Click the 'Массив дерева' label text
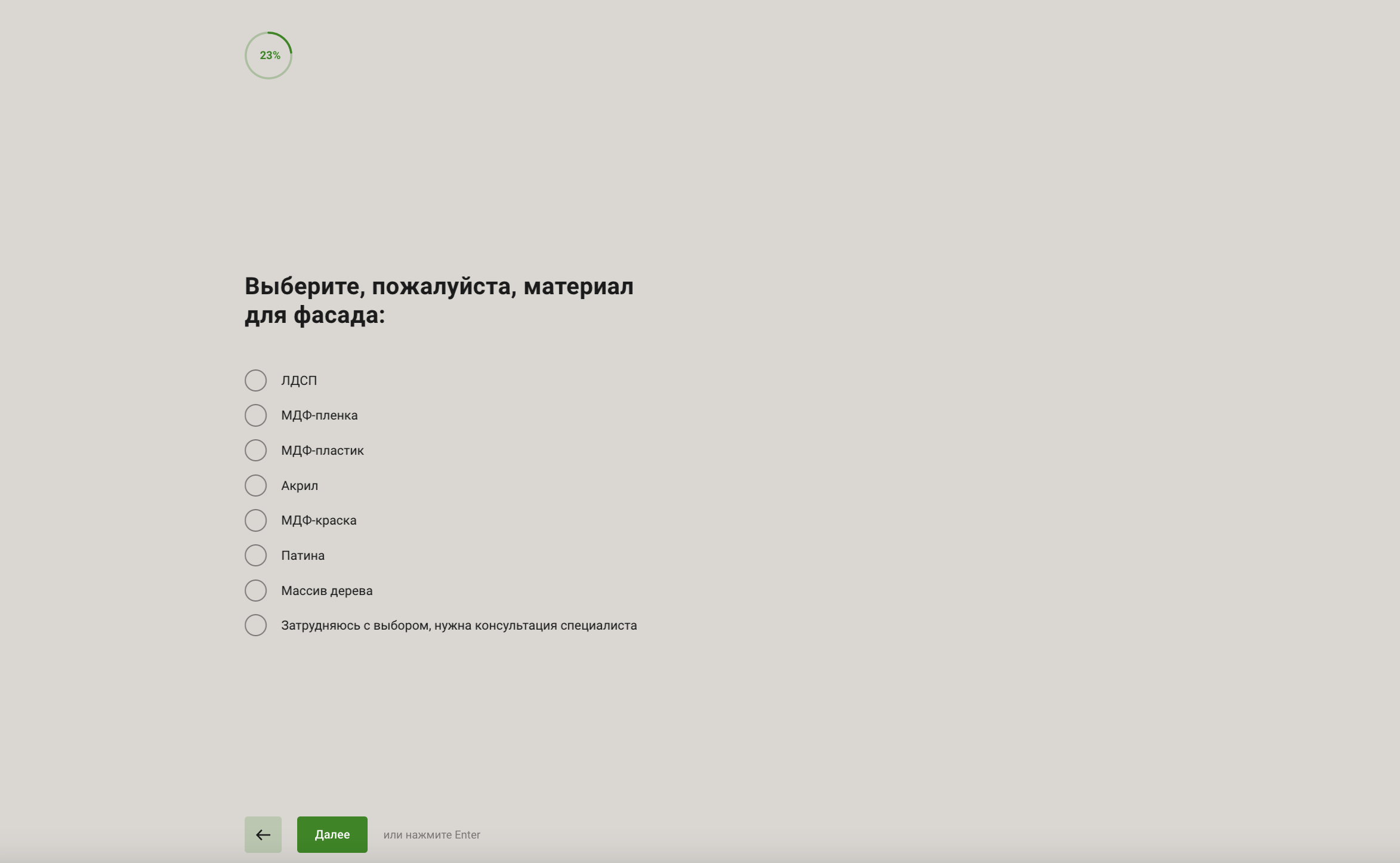 326,591
